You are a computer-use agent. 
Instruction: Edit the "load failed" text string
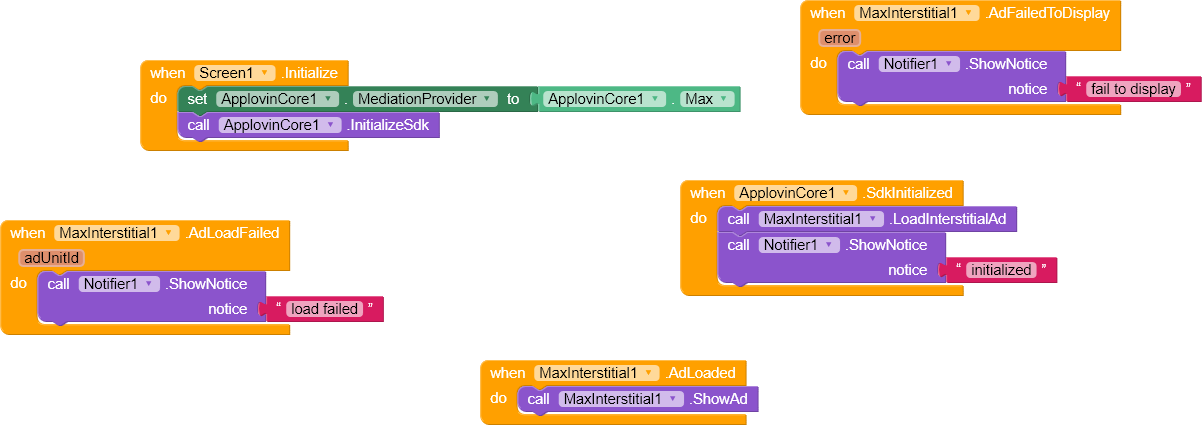point(324,309)
